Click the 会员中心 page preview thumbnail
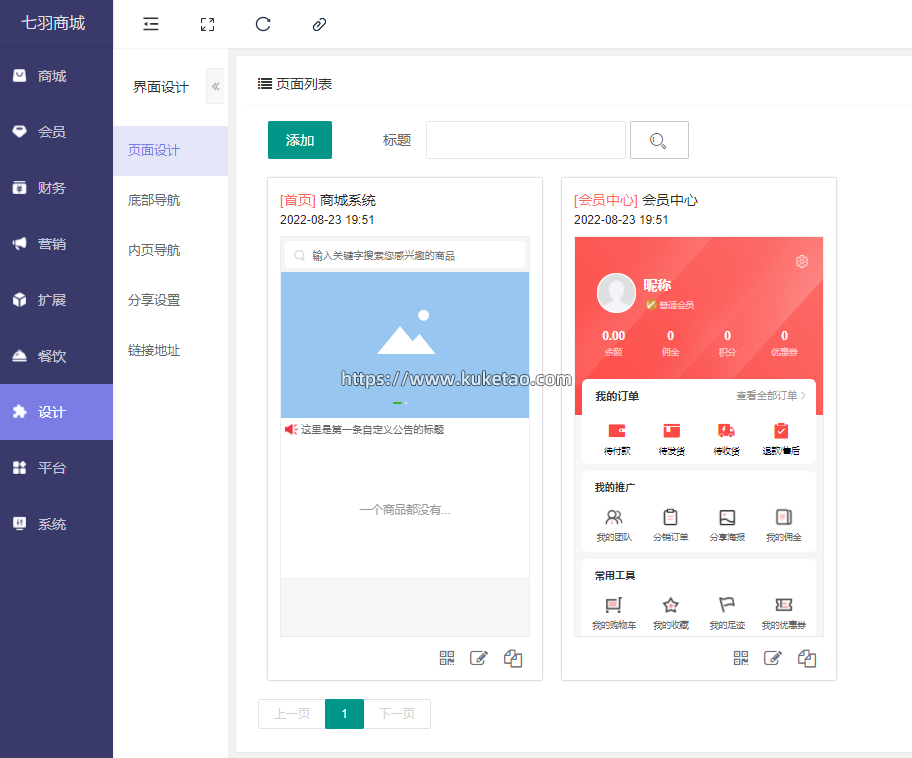Image resolution: width=912 pixels, height=758 pixels. [x=698, y=436]
